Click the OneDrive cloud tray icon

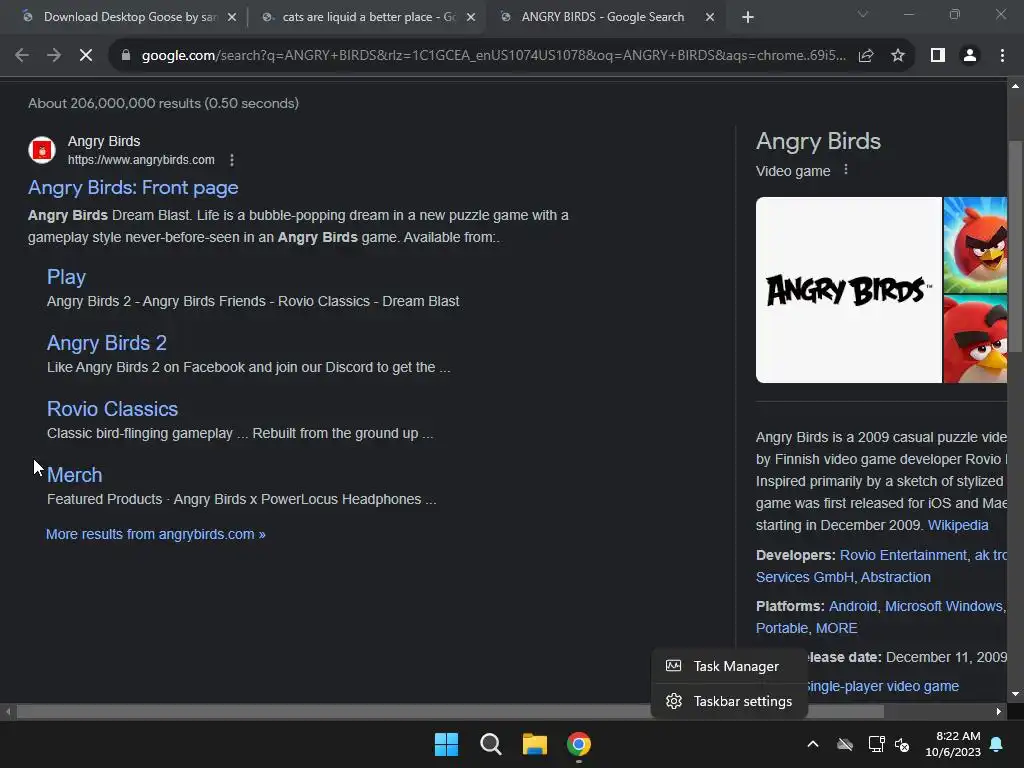tap(845, 744)
